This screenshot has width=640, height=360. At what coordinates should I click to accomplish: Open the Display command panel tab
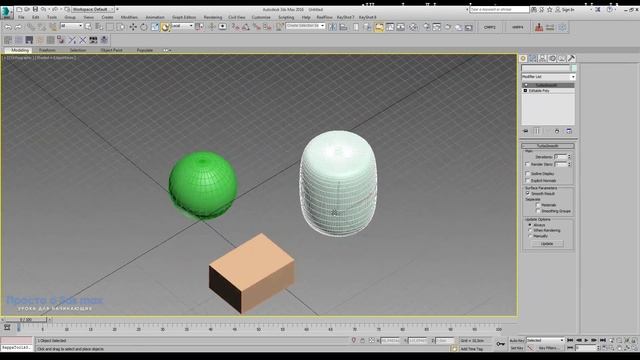click(562, 58)
